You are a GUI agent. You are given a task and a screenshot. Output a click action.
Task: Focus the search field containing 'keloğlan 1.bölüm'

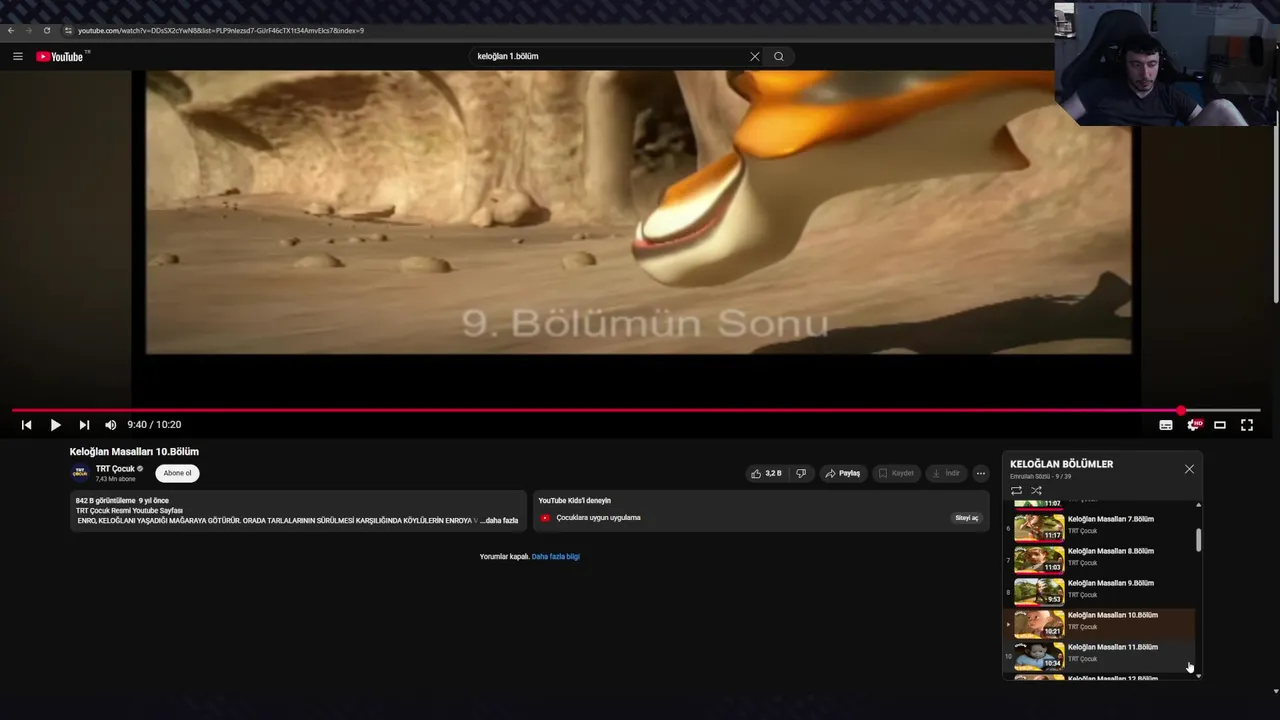tap(610, 56)
